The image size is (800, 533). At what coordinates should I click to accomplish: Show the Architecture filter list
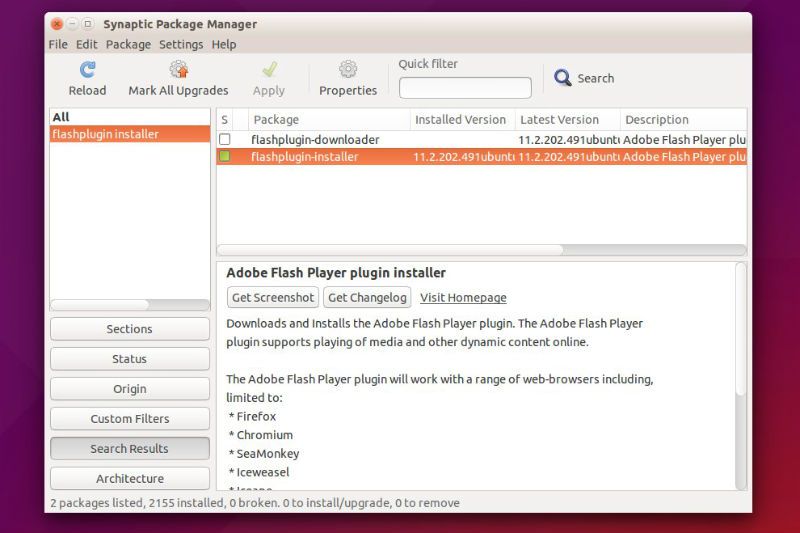coord(130,479)
